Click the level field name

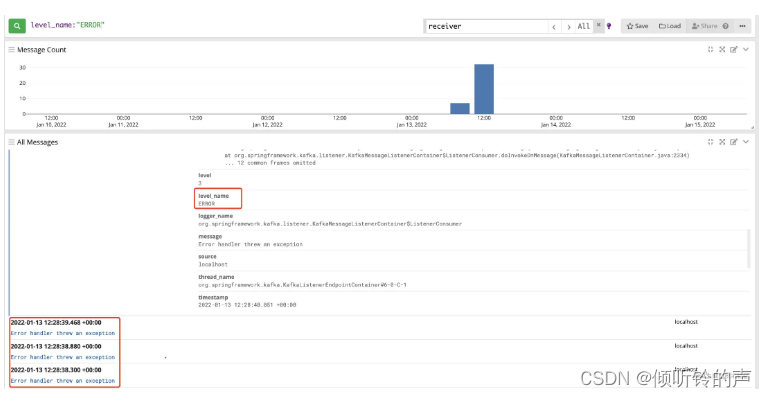coord(204,176)
